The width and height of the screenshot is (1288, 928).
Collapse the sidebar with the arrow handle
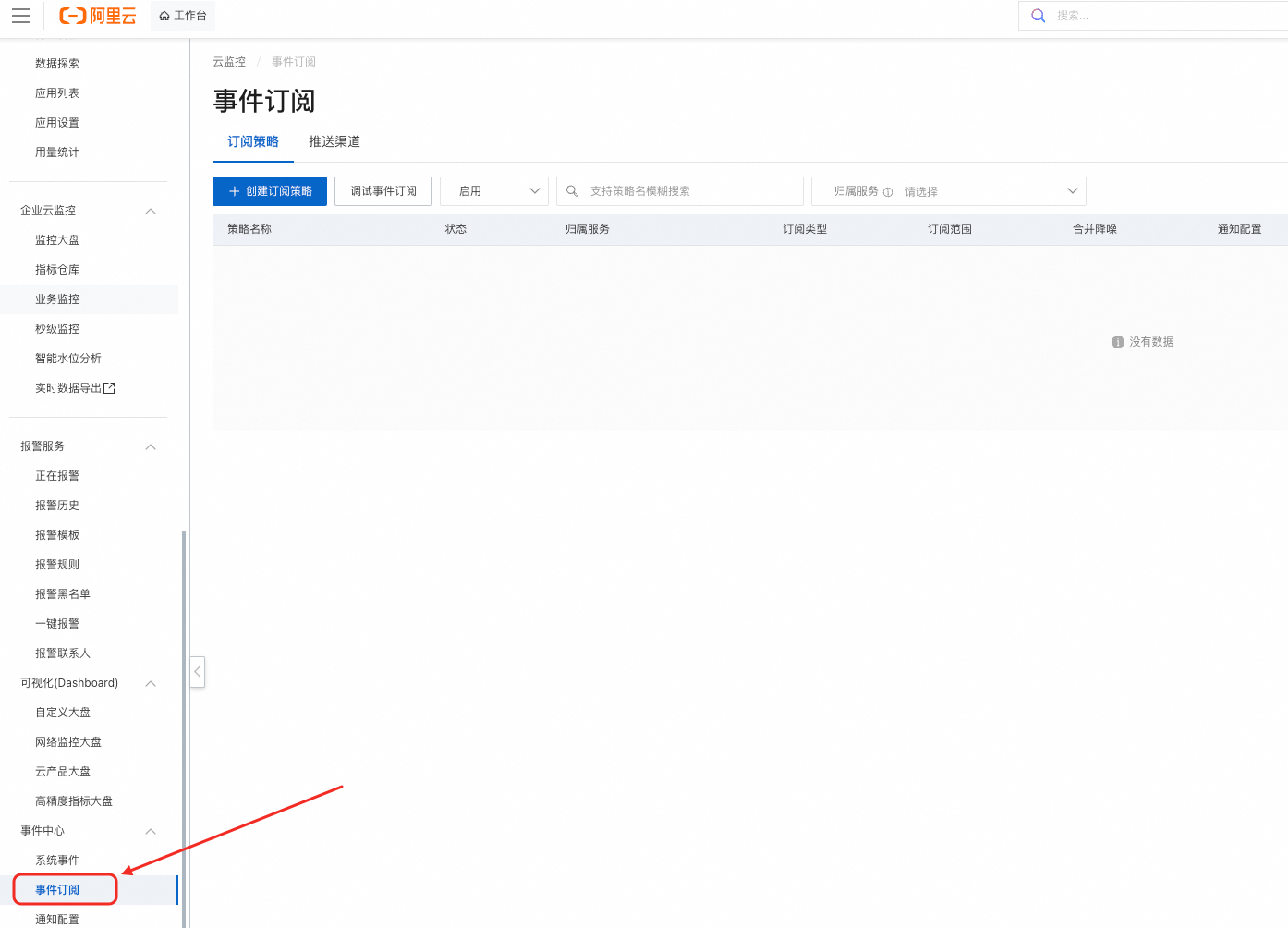click(x=197, y=672)
